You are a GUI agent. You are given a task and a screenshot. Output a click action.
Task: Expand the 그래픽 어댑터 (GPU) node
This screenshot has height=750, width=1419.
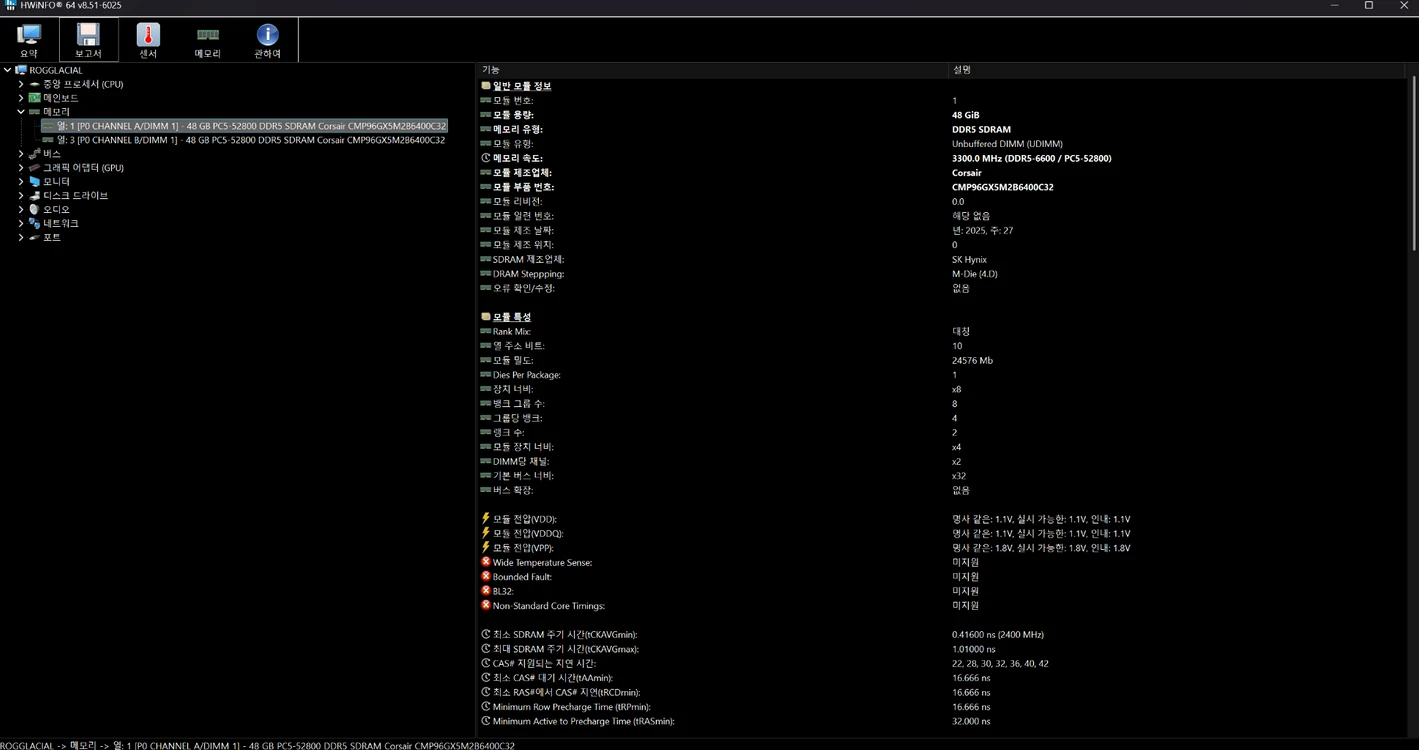(21, 168)
